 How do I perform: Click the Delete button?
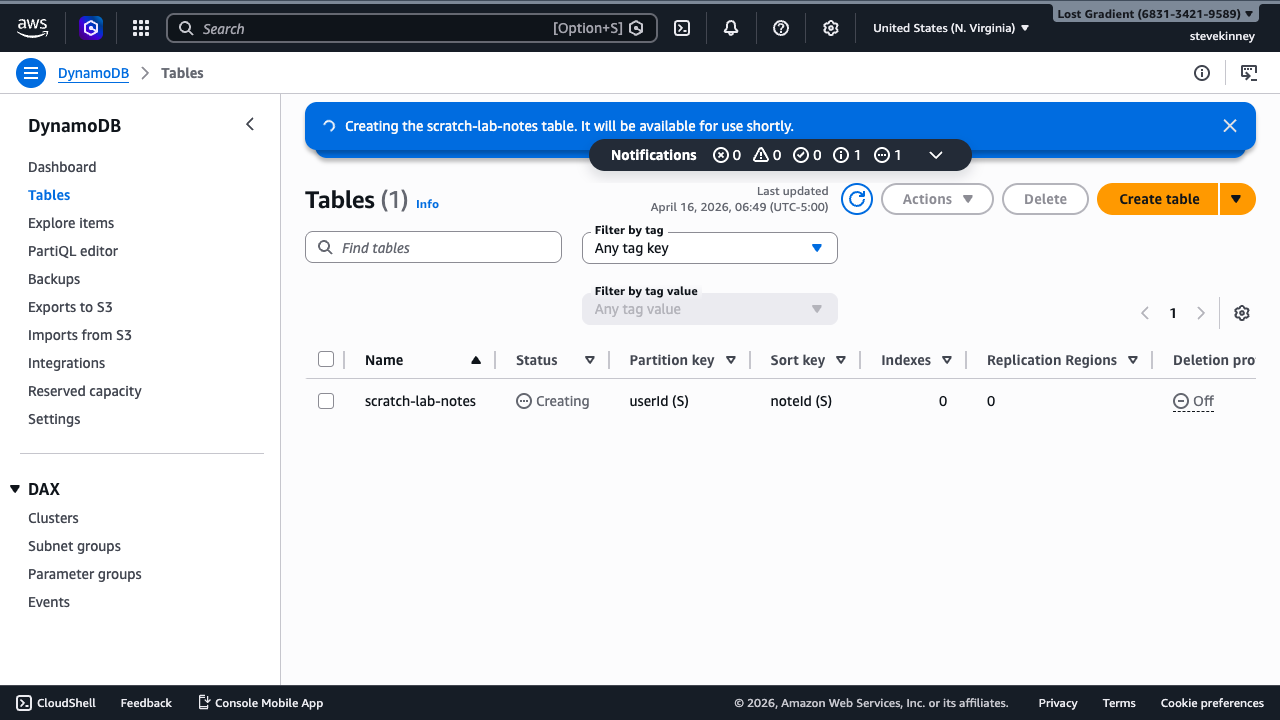tap(1045, 199)
